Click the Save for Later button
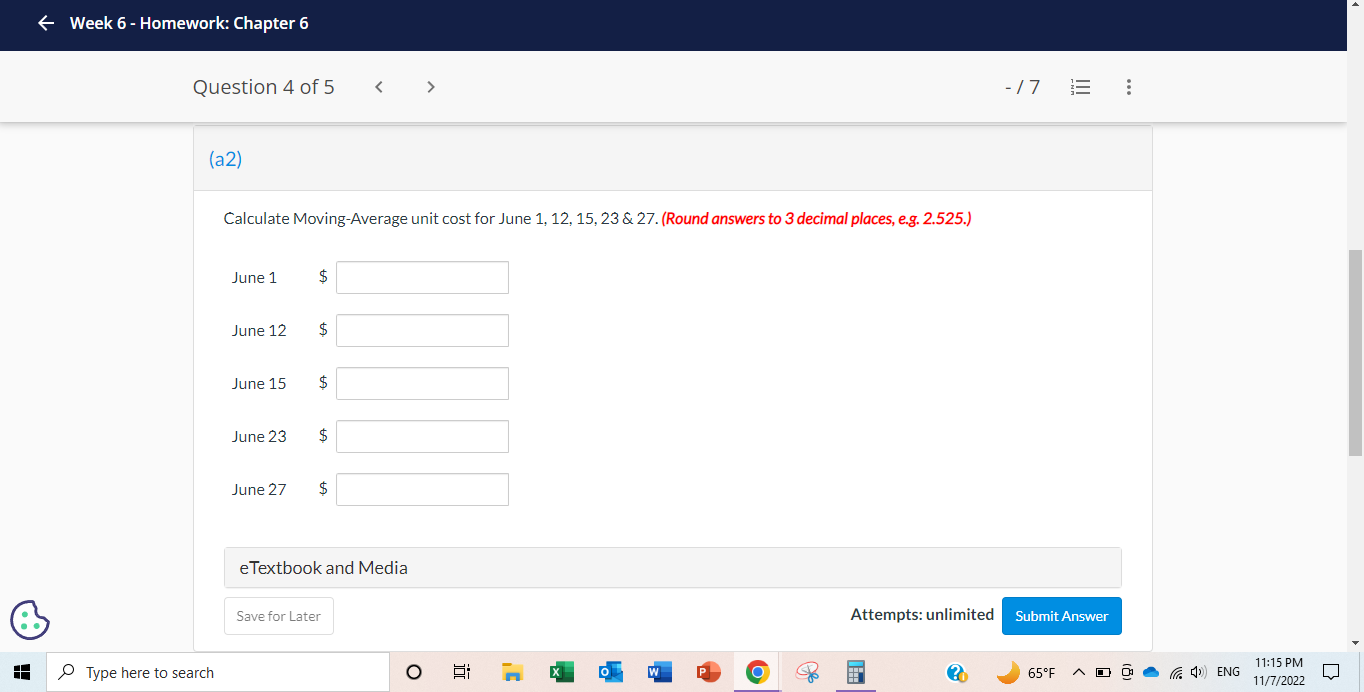1364x692 pixels. point(279,616)
